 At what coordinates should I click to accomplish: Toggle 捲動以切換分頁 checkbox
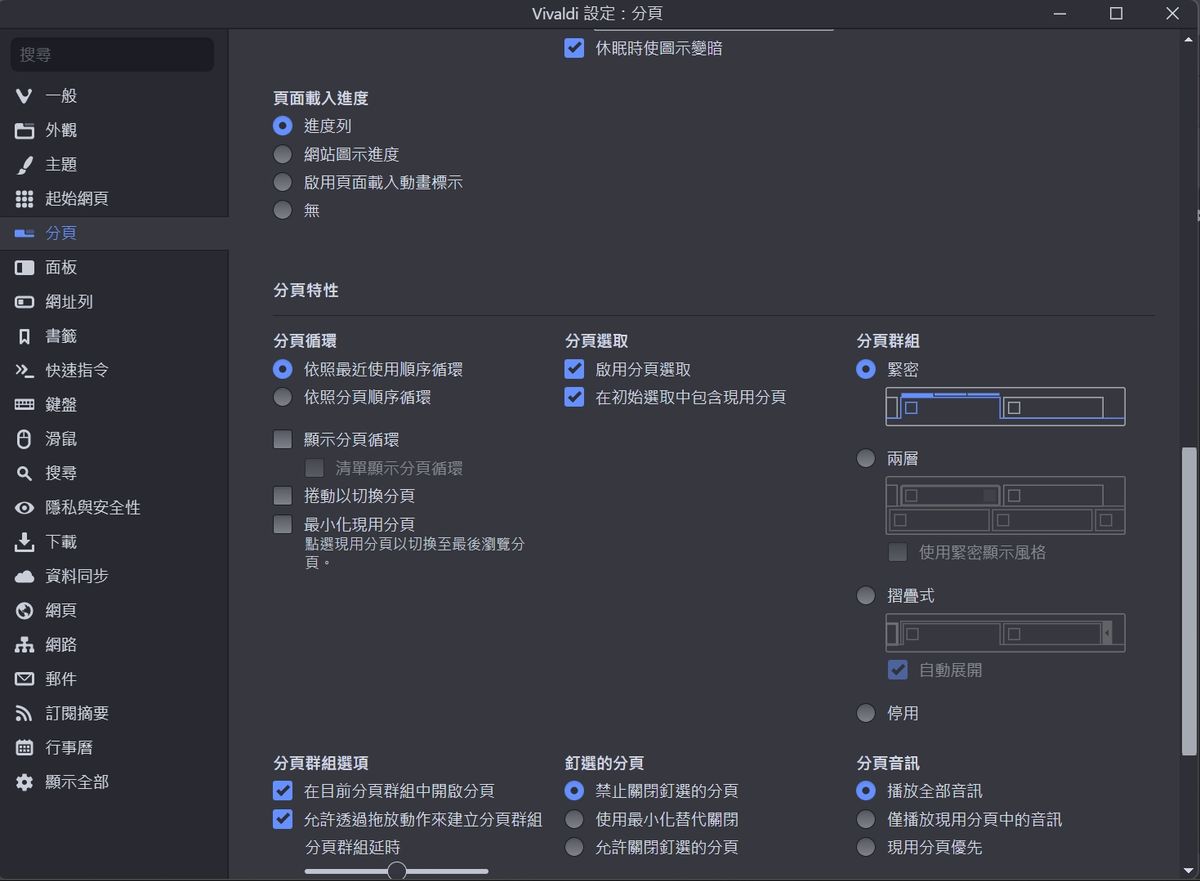(283, 496)
